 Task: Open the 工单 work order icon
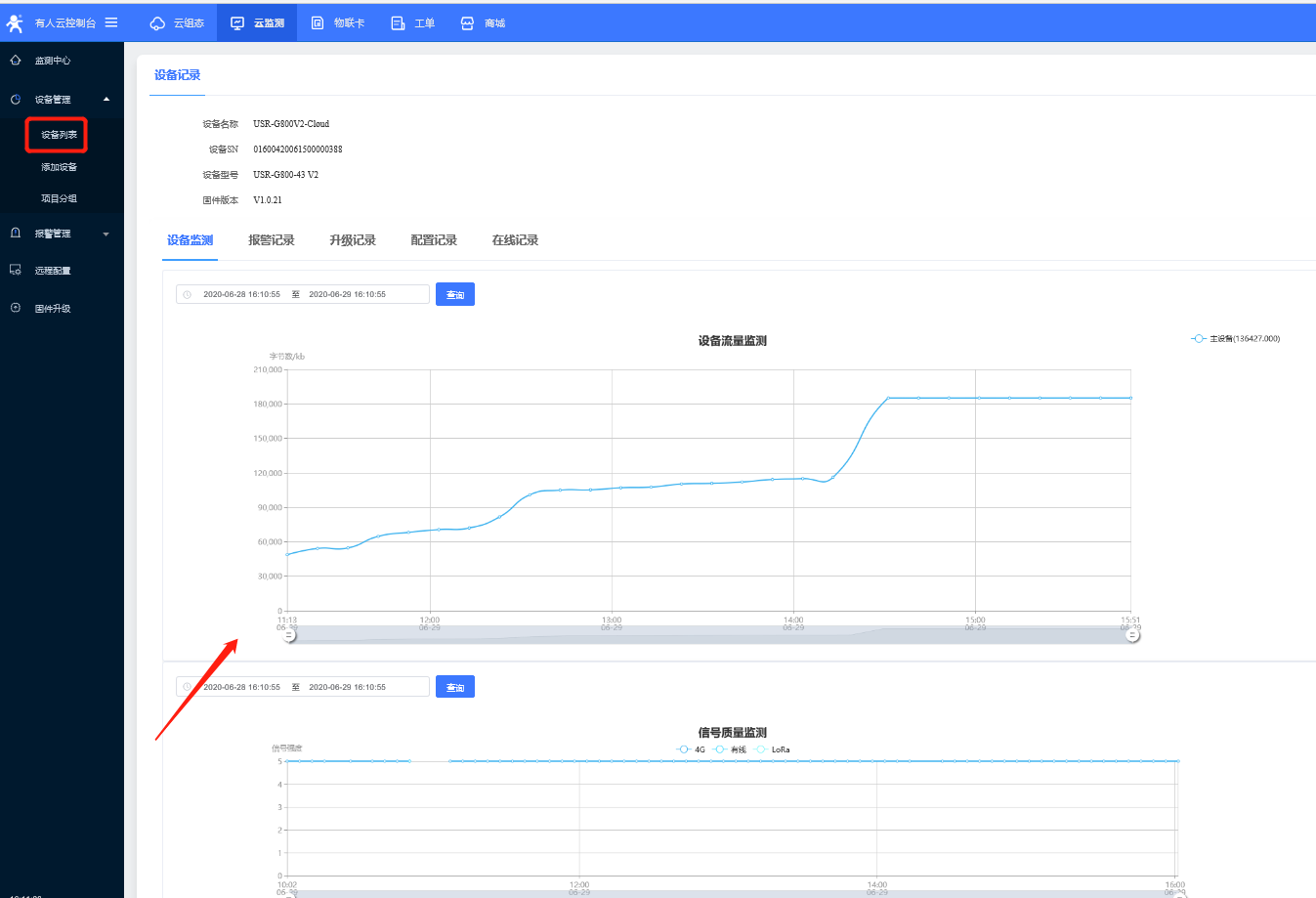click(x=398, y=23)
